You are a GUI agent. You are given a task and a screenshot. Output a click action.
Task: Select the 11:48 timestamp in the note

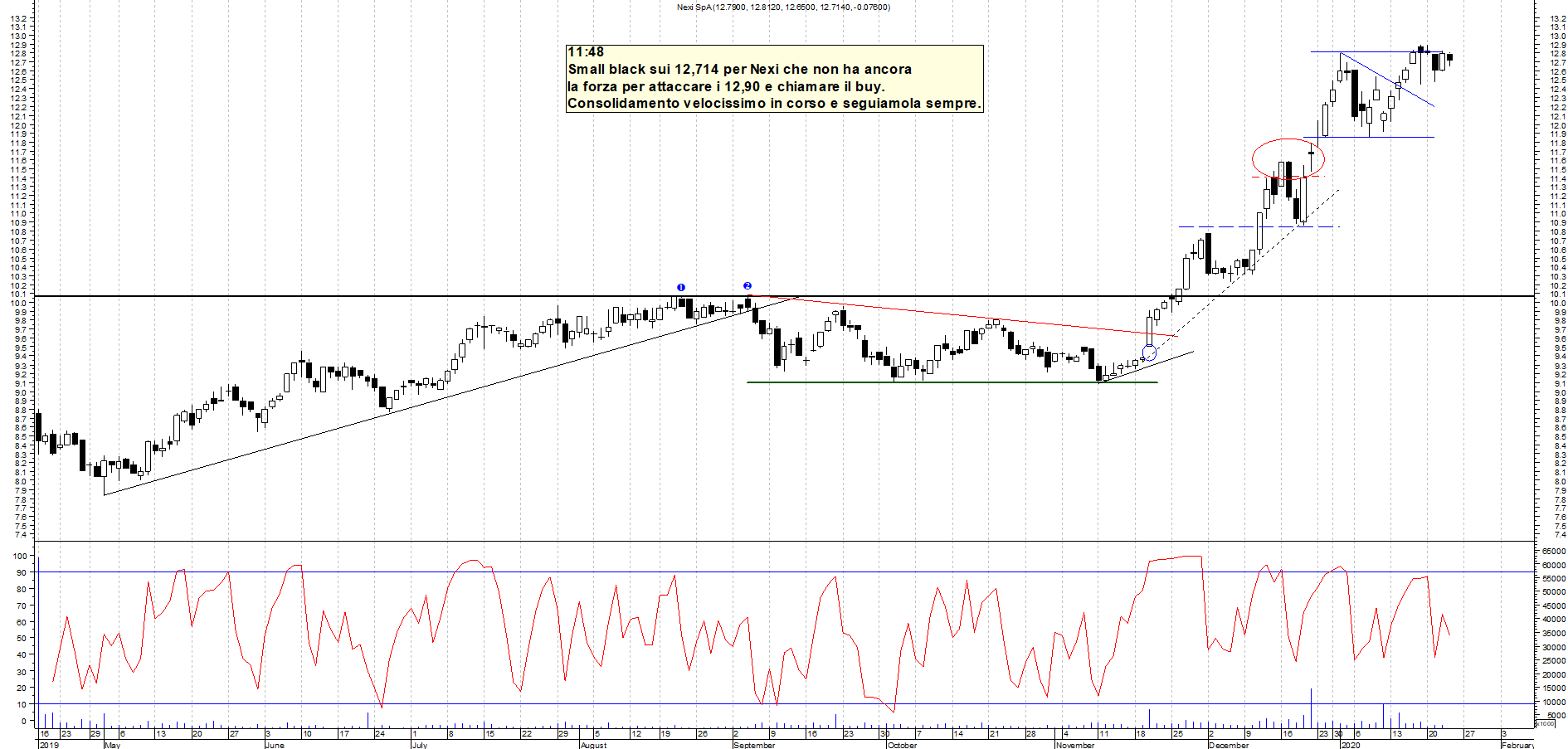tap(586, 52)
